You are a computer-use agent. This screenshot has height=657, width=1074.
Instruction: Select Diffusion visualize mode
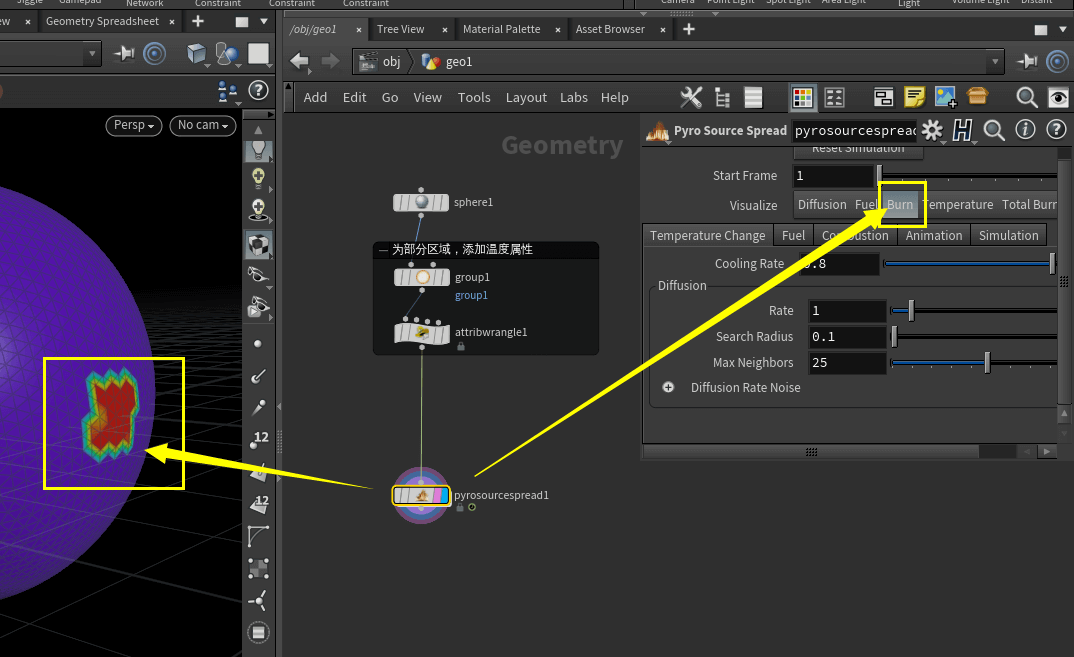822,204
